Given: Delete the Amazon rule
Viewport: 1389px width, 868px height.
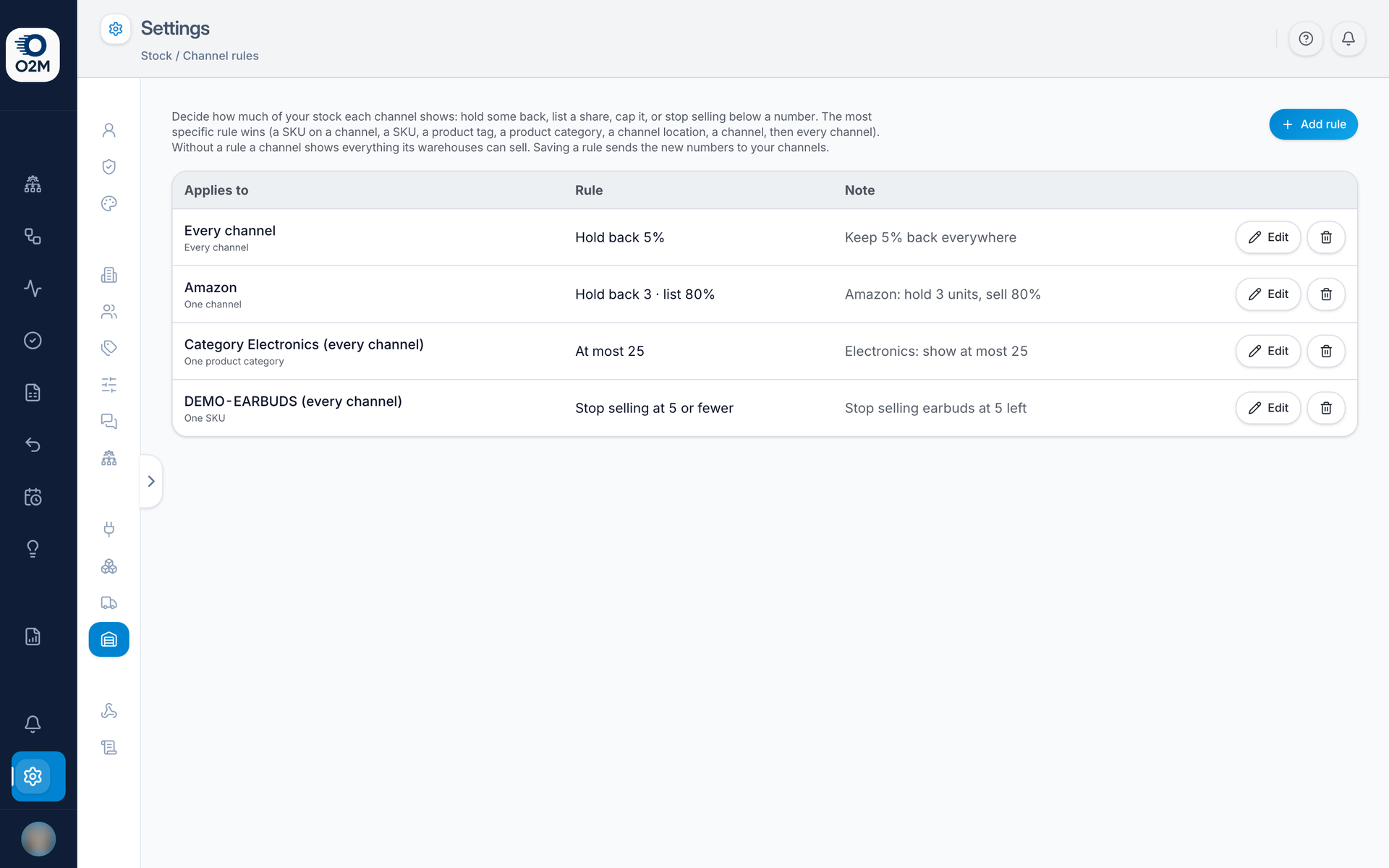Looking at the screenshot, I should pyautogui.click(x=1326, y=294).
